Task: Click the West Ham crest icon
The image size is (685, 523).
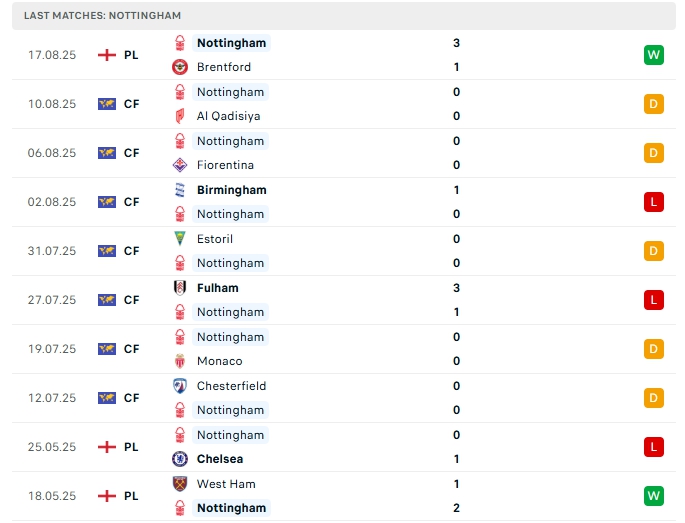Action: click(180, 484)
